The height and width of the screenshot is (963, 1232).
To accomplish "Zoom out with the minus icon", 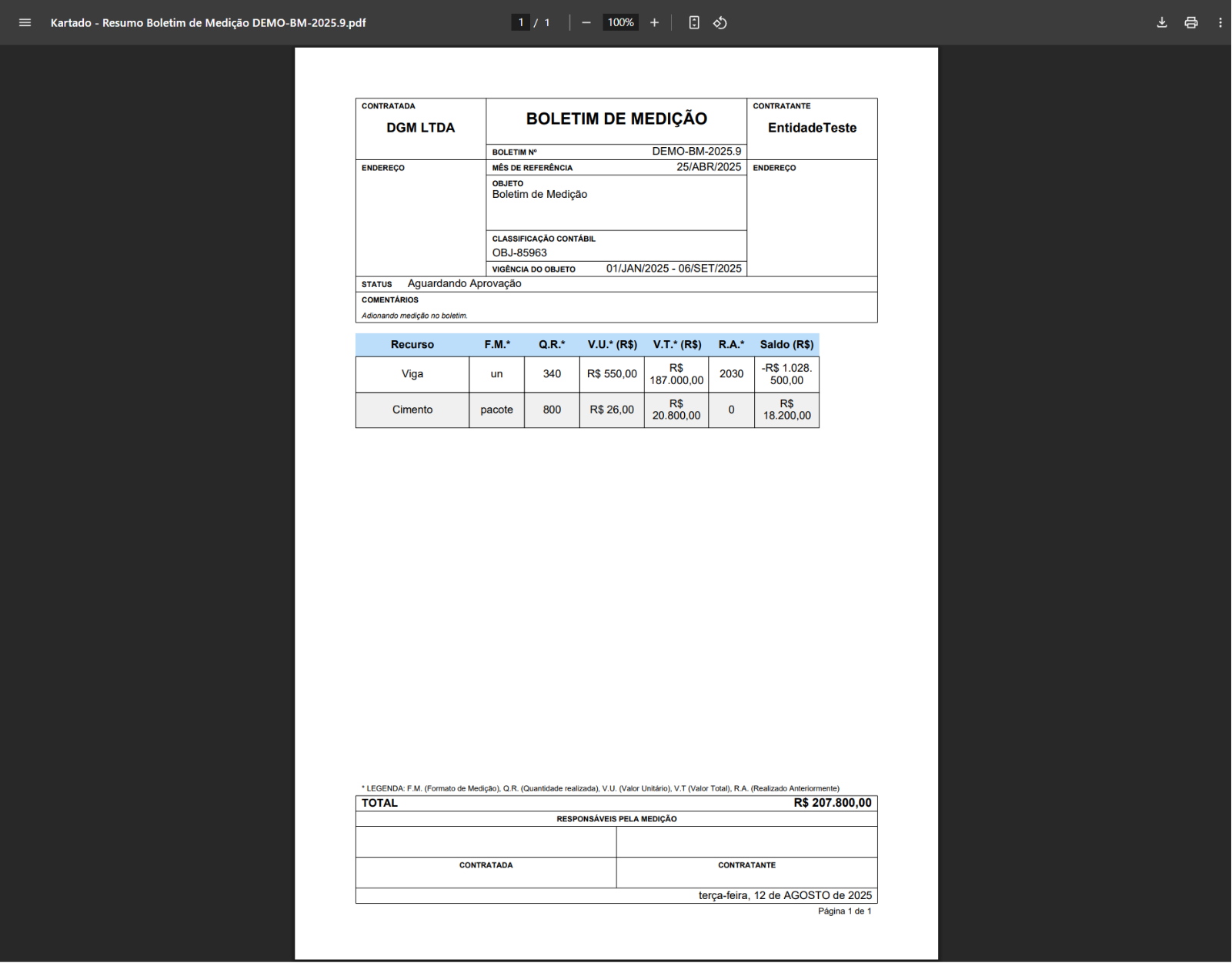I will coord(586,22).
